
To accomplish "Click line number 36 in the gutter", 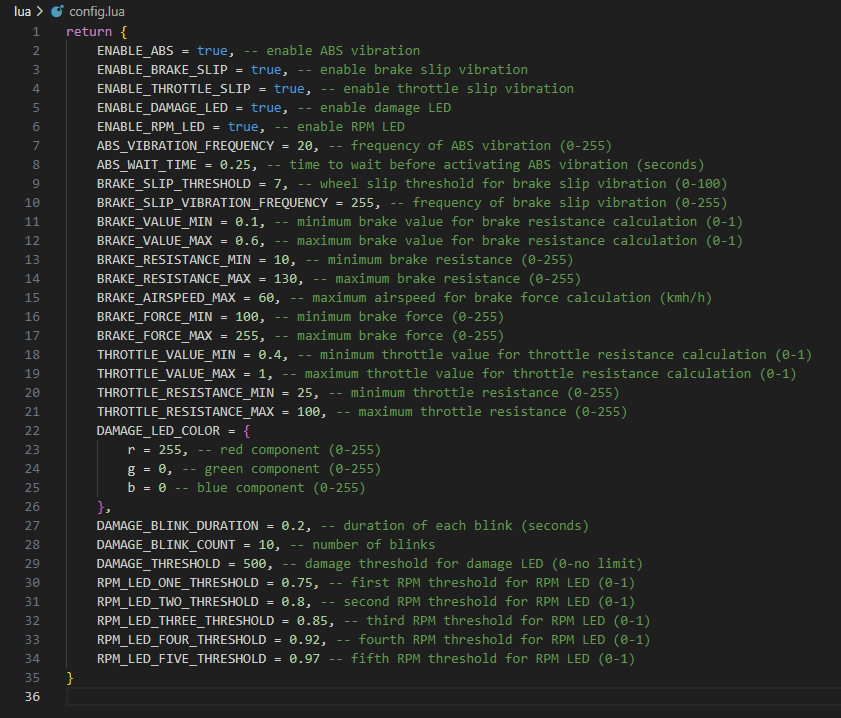I will coord(32,697).
